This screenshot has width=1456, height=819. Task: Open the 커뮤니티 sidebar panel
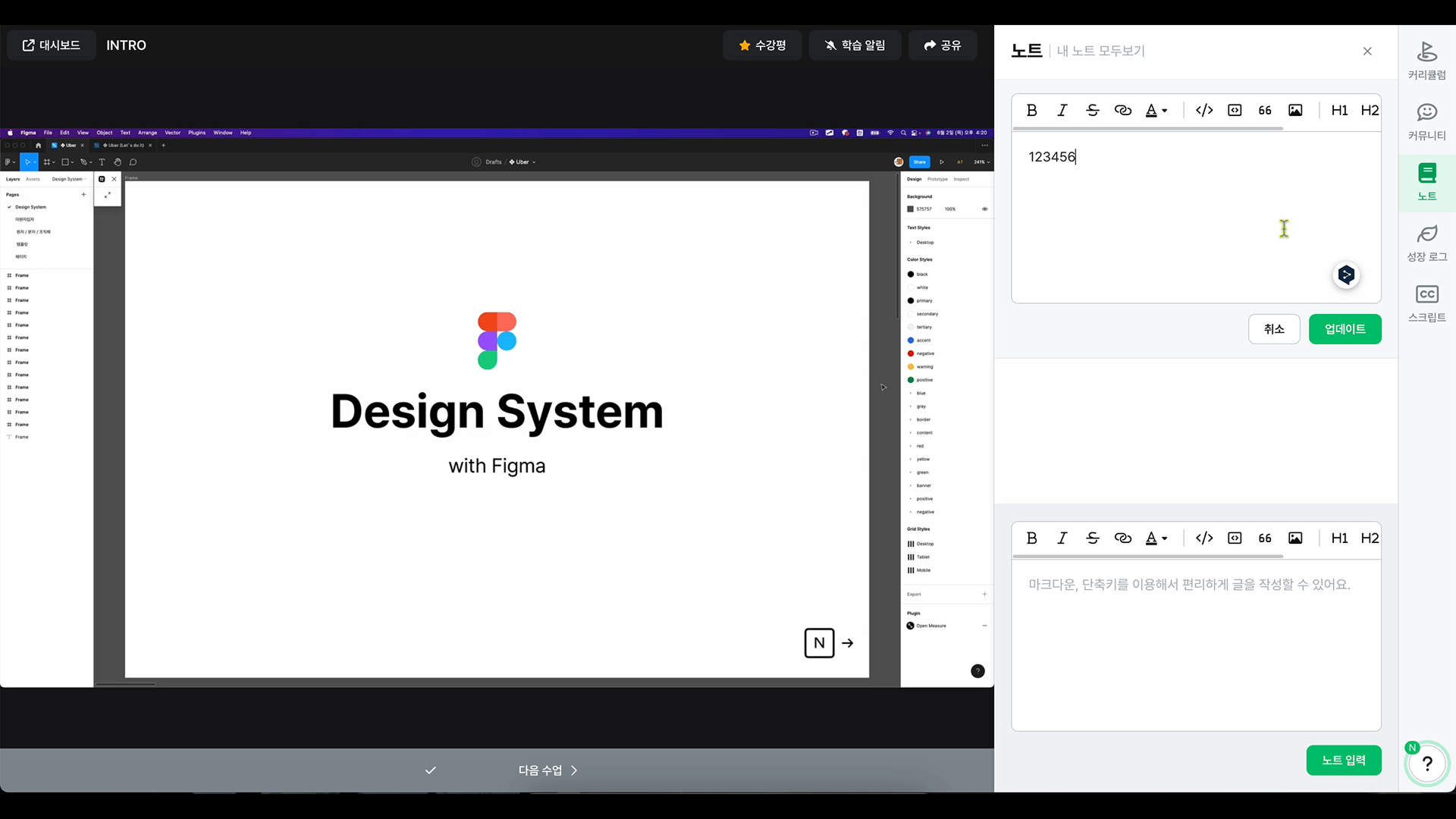click(x=1426, y=121)
